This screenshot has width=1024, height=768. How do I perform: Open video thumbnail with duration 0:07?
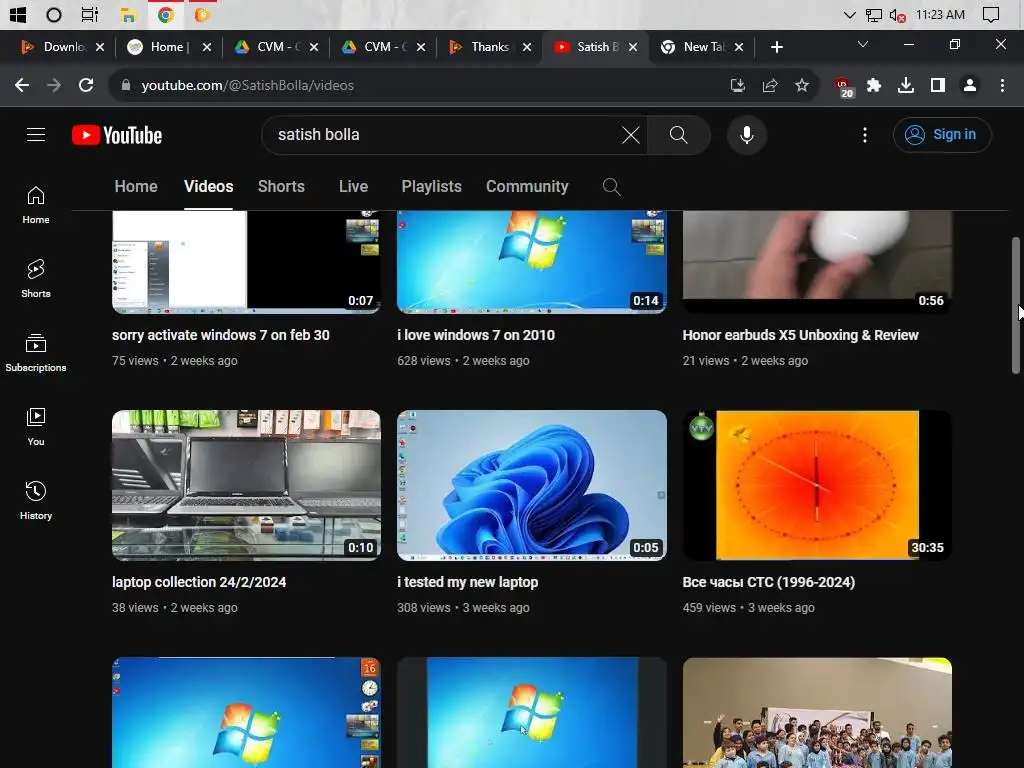(246, 262)
